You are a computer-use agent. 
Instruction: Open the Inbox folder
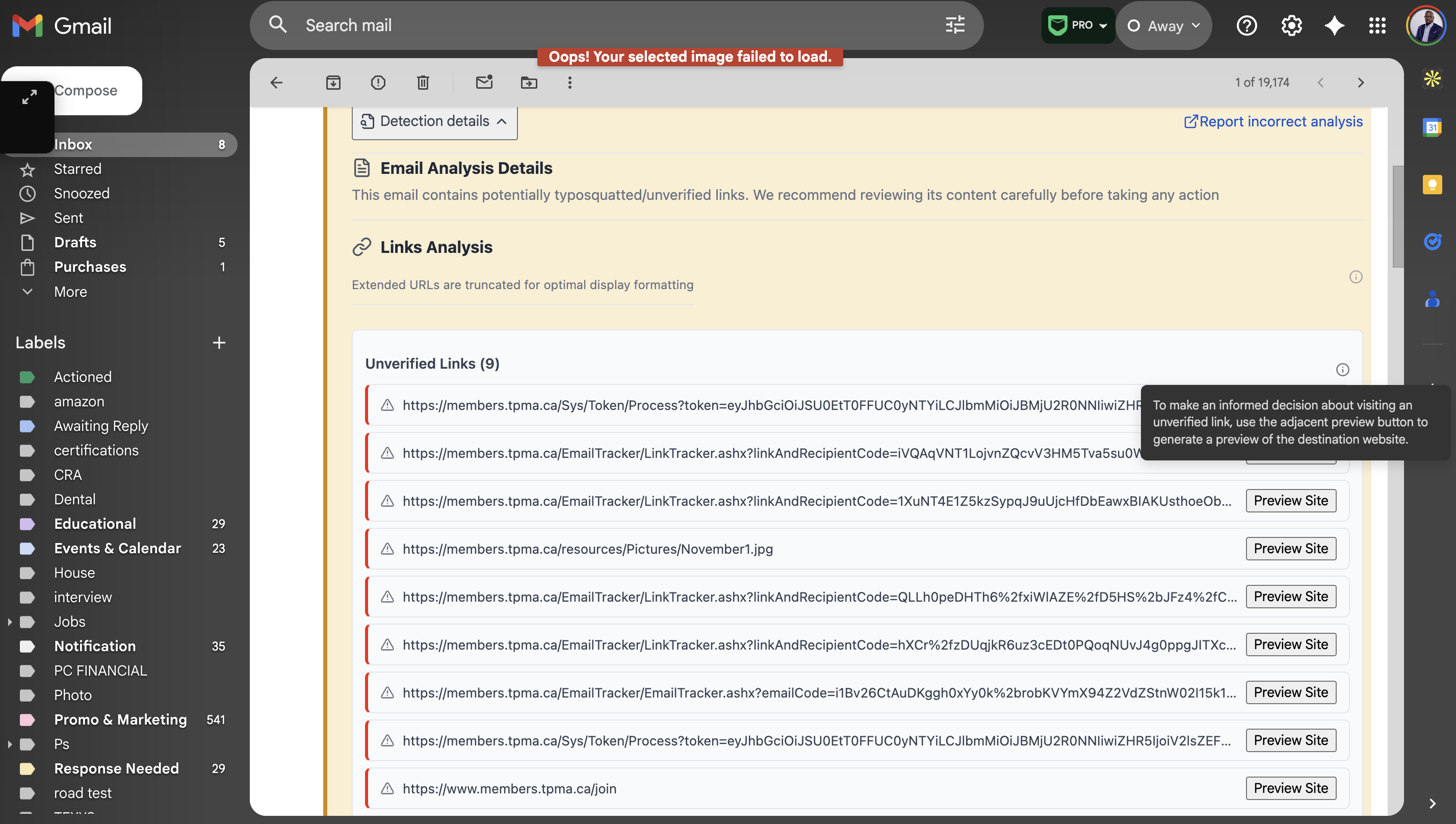[73, 144]
